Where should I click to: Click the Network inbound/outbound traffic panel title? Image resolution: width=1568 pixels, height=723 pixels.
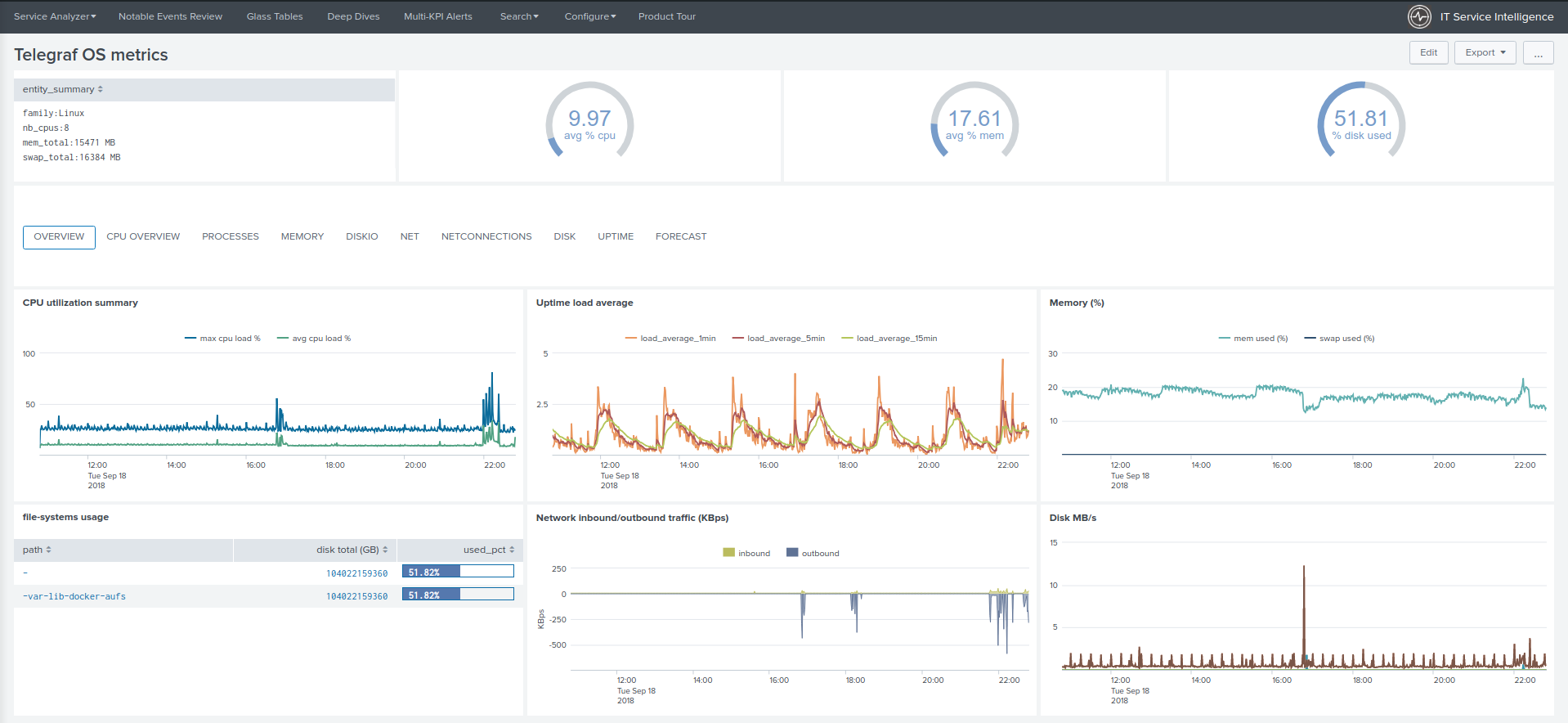coord(632,518)
